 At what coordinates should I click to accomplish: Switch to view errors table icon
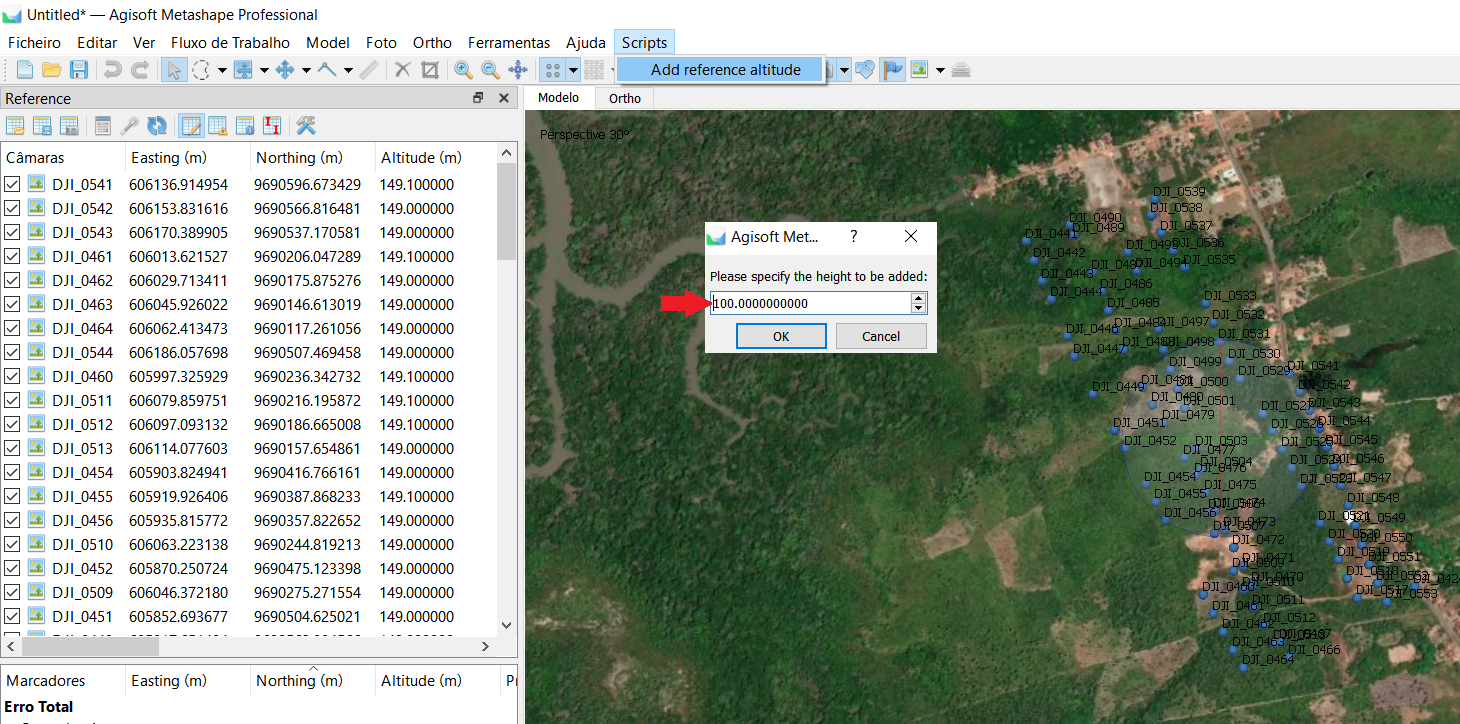coord(217,126)
